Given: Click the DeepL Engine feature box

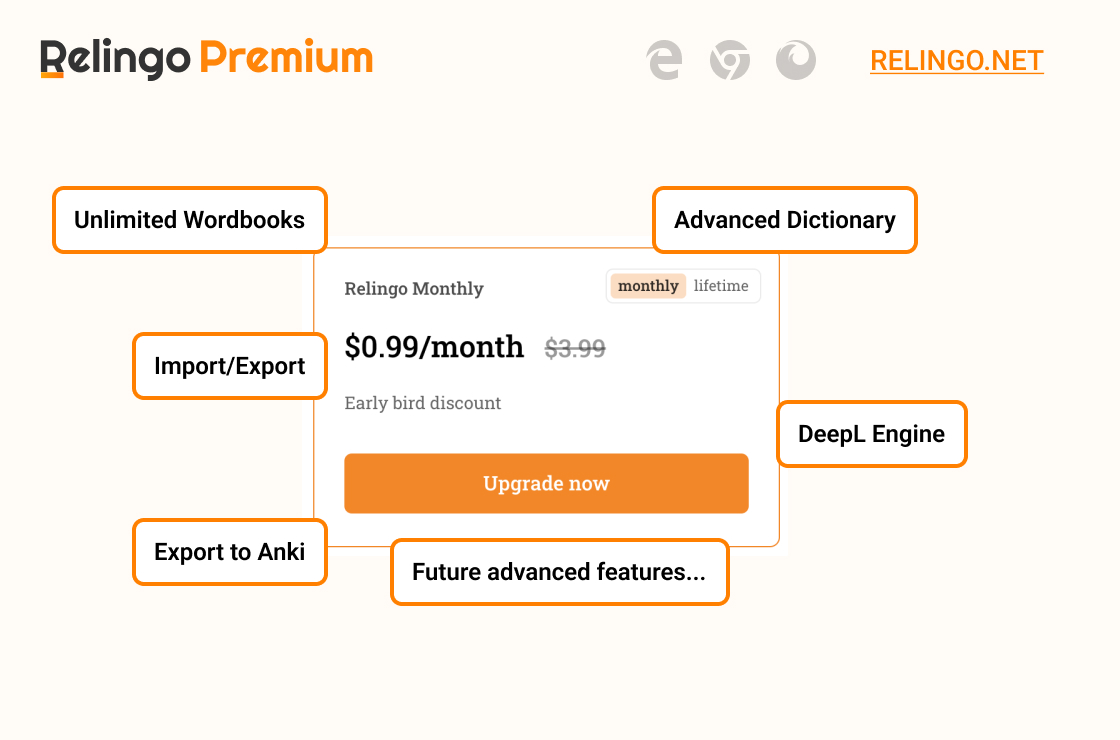Looking at the screenshot, I should point(871,434).
